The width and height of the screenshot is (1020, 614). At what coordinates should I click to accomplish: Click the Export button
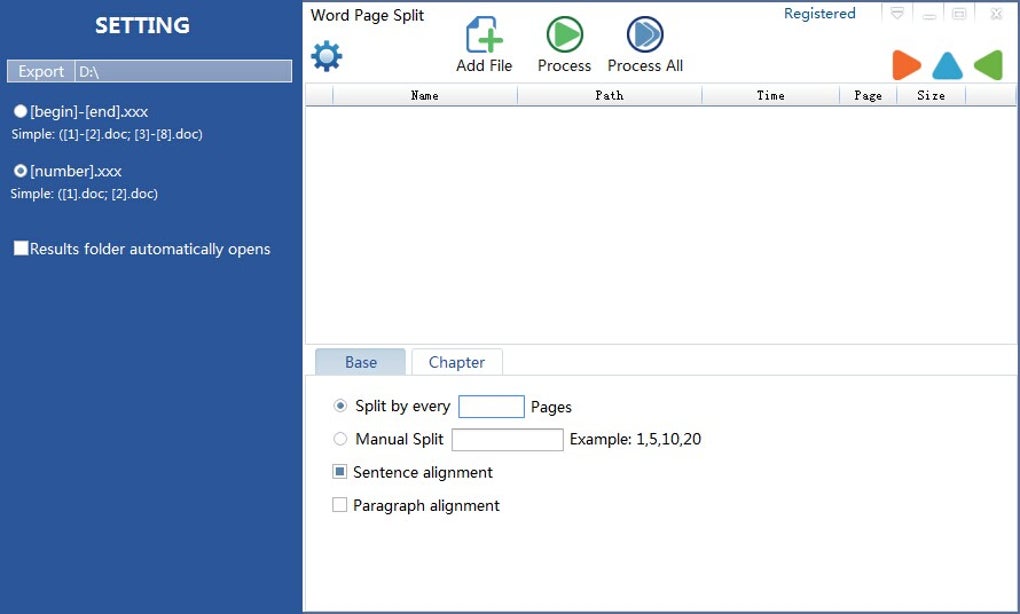(41, 71)
